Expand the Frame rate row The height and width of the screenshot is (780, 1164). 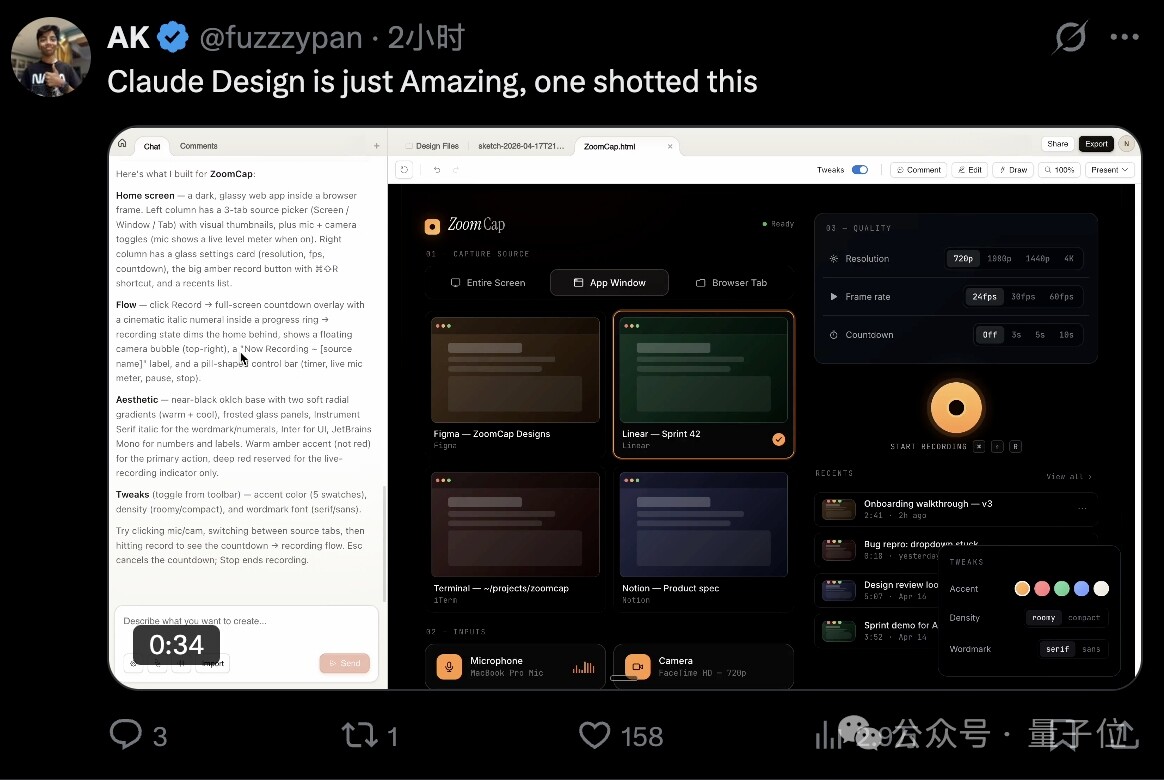coord(836,296)
